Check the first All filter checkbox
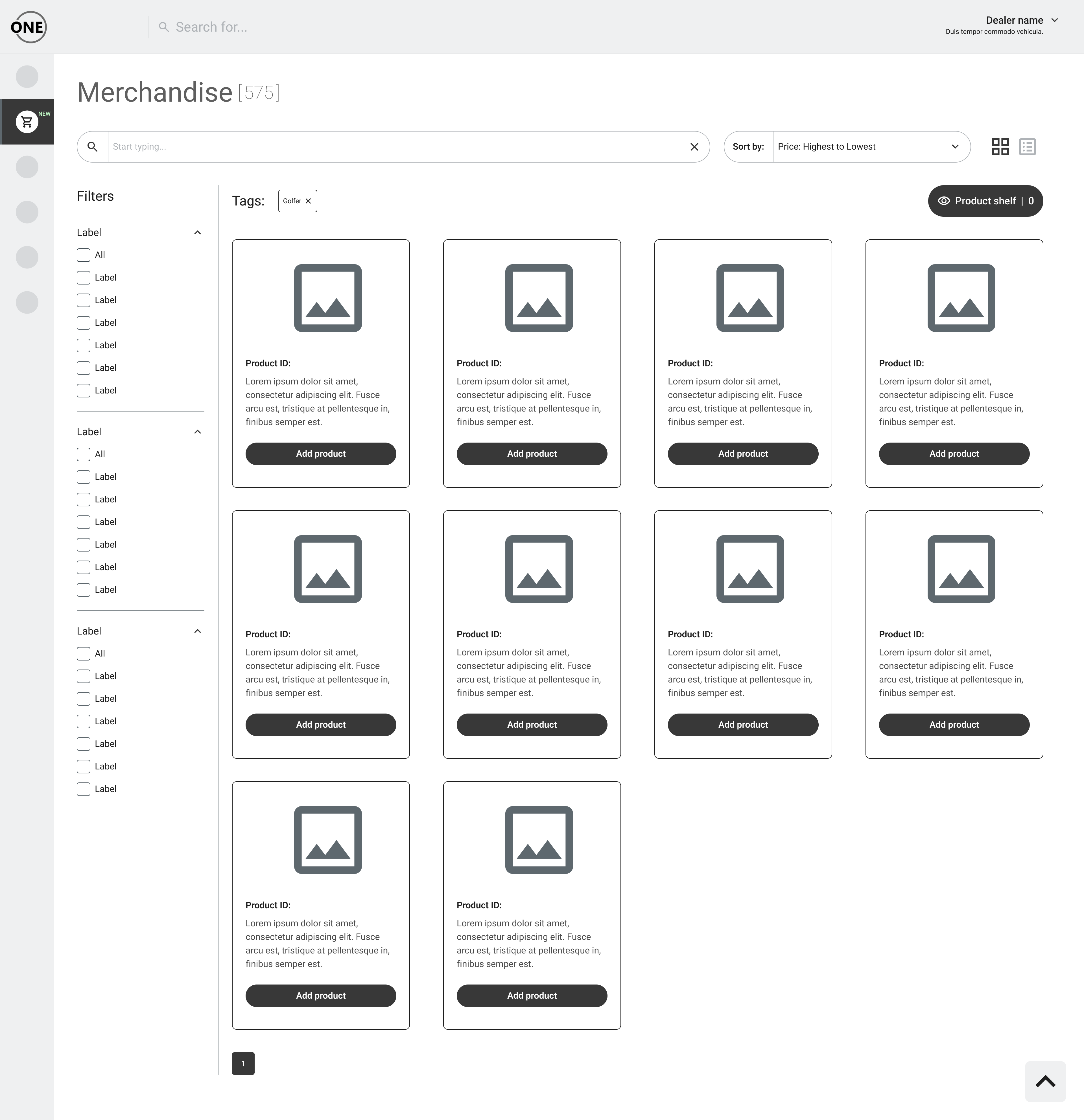The image size is (1084, 1120). coord(84,255)
